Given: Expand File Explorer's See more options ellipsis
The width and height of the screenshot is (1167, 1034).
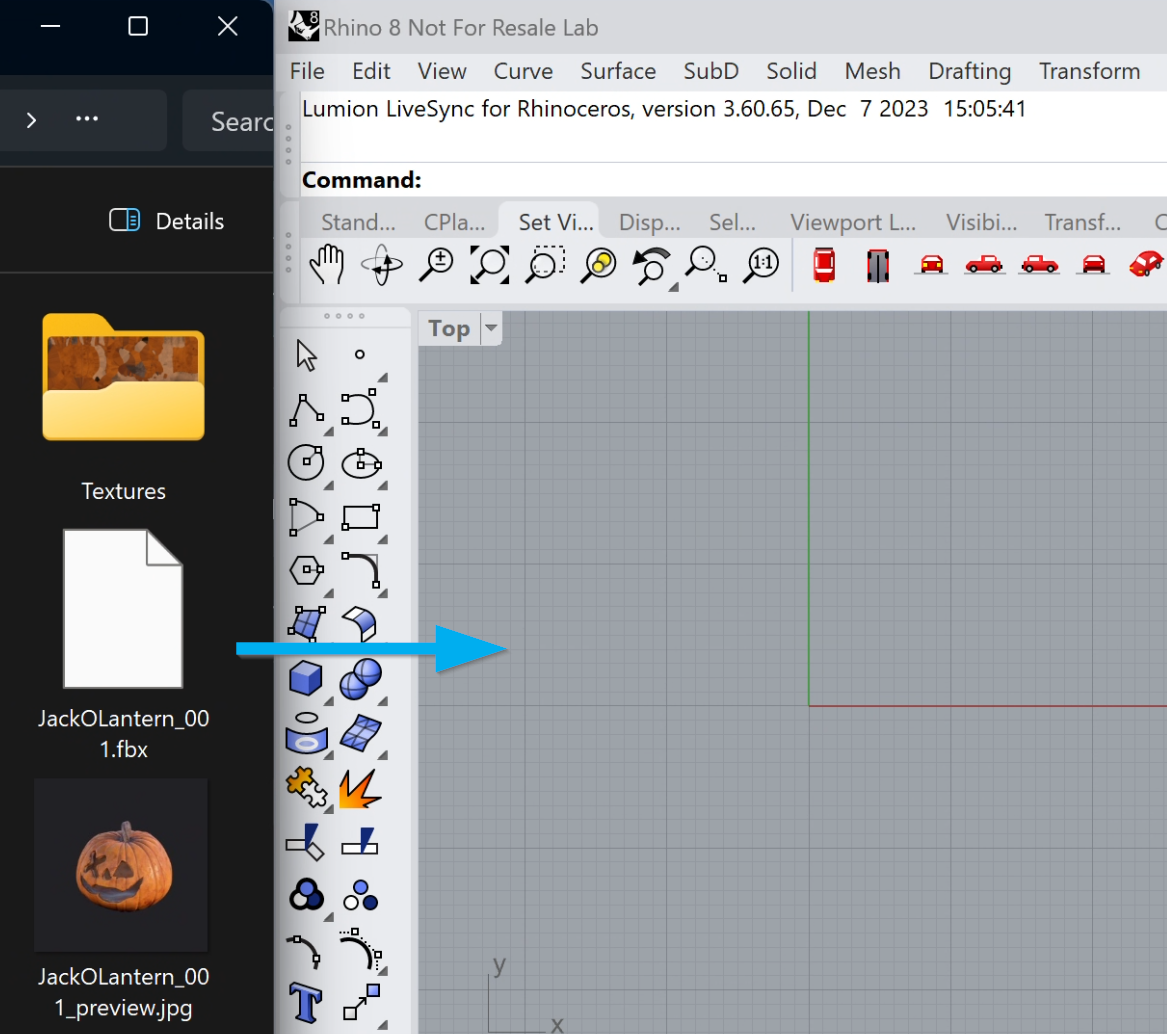Looking at the screenshot, I should pos(87,120).
